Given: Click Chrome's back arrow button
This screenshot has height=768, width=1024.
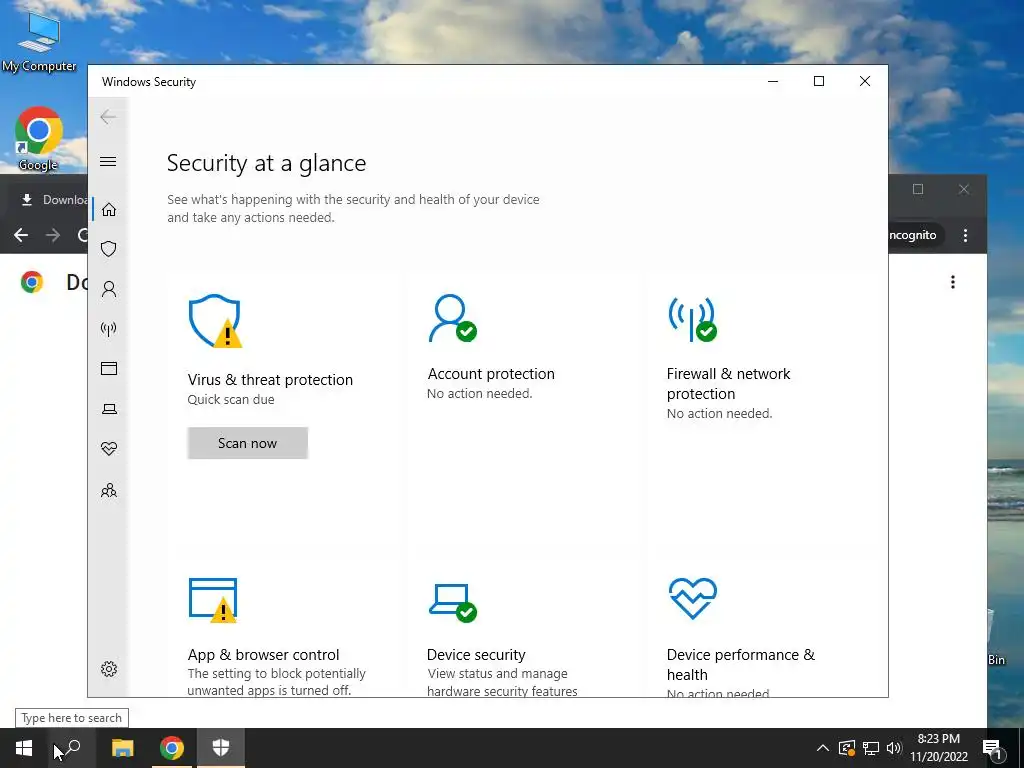Looking at the screenshot, I should [x=21, y=235].
